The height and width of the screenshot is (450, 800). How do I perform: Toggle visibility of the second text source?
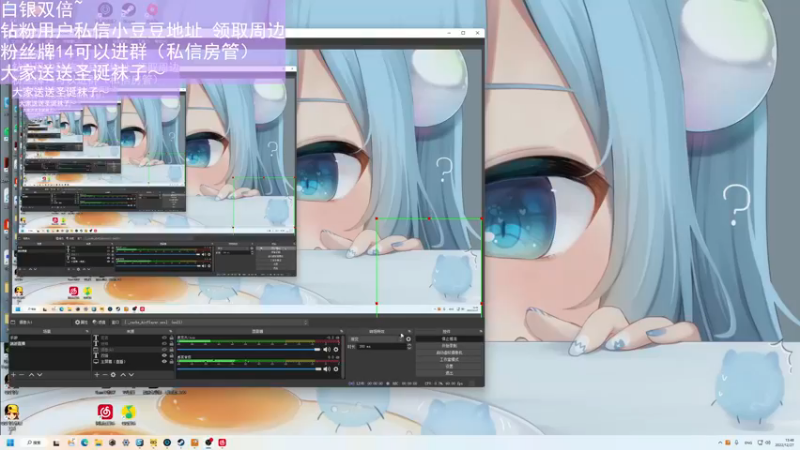tap(164, 344)
